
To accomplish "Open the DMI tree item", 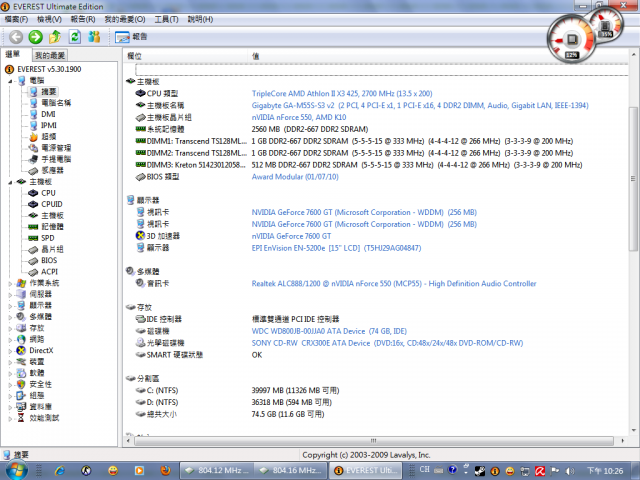I will 48,114.
